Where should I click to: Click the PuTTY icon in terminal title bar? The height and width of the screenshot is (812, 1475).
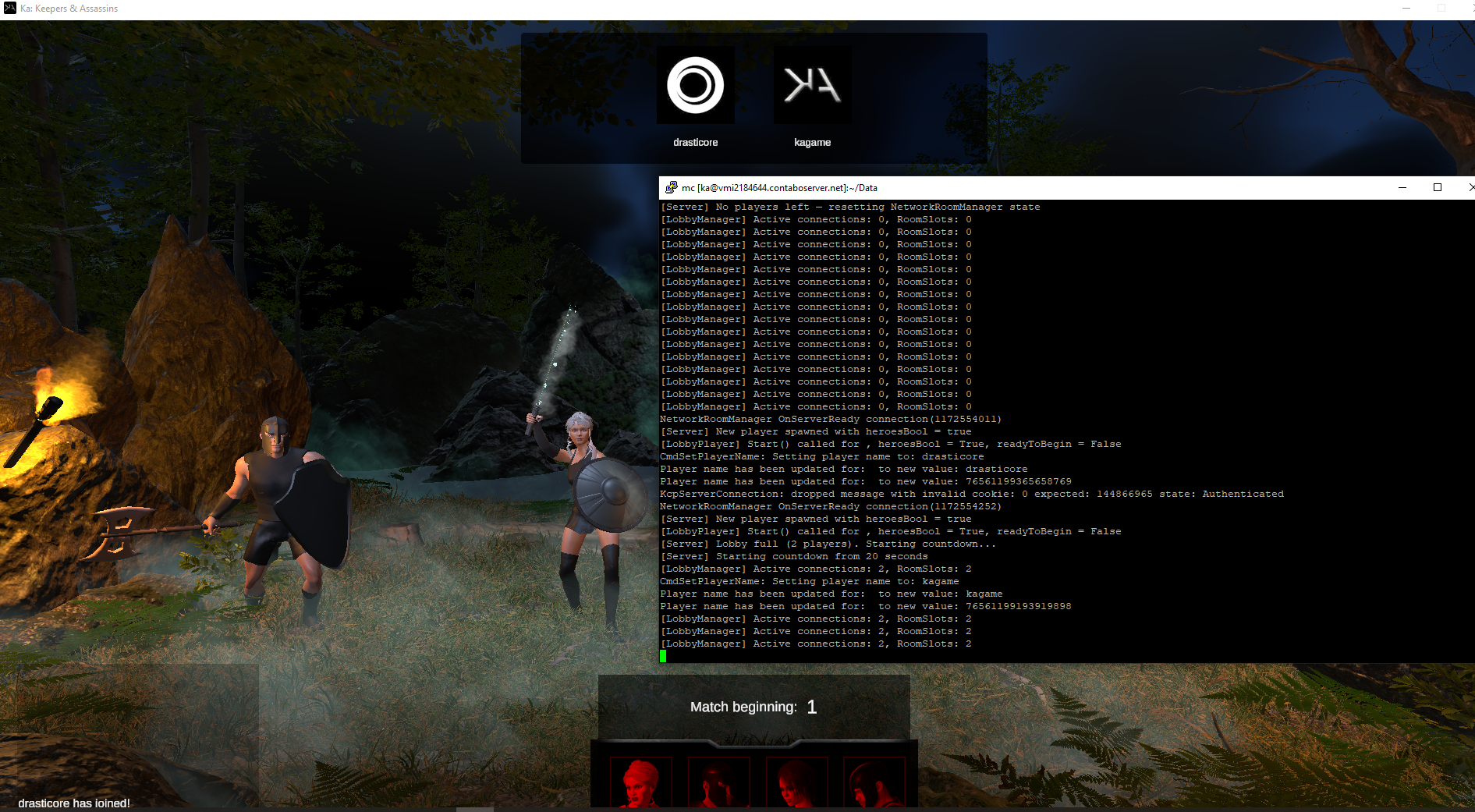671,188
